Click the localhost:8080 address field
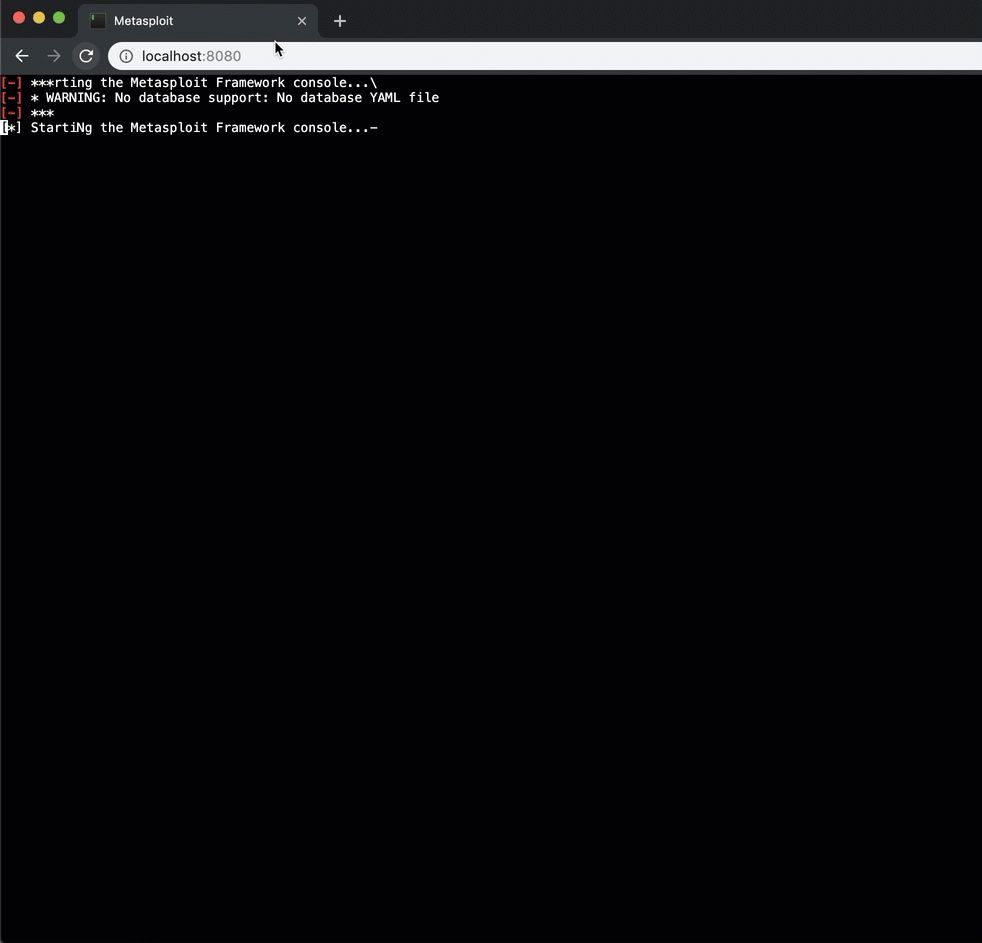 coord(545,56)
